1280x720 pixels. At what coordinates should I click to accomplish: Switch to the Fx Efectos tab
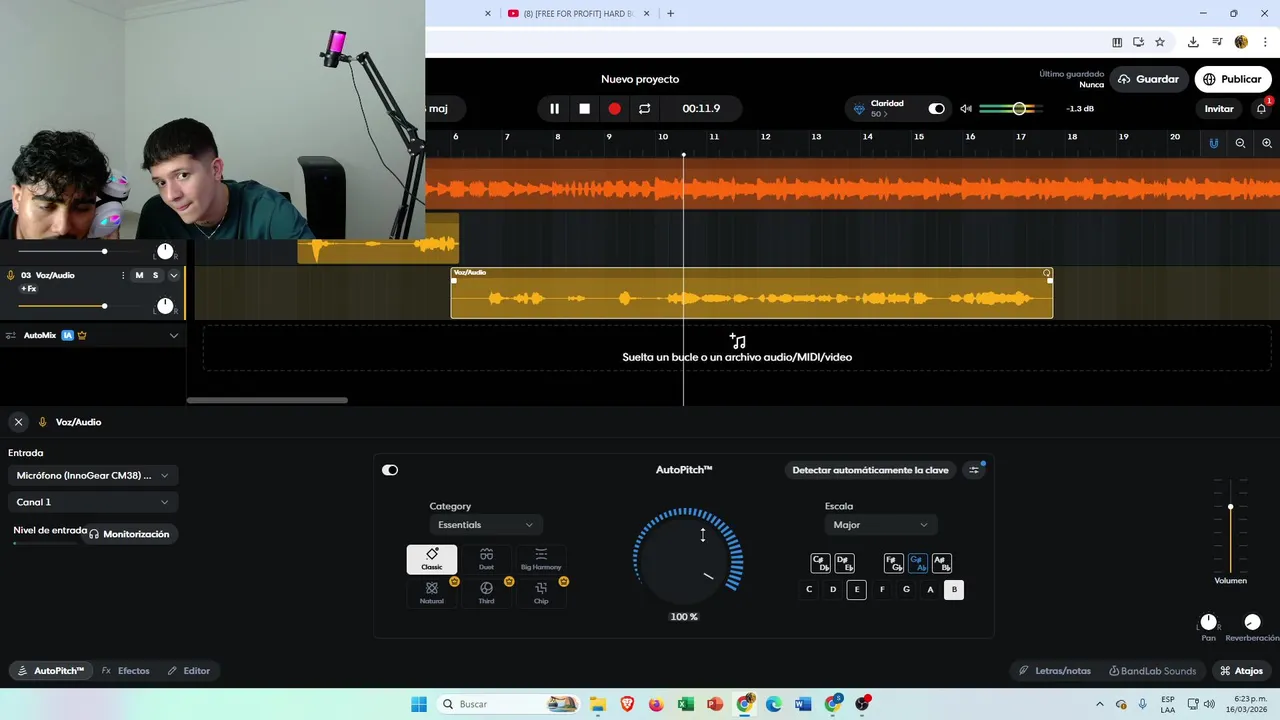(125, 671)
